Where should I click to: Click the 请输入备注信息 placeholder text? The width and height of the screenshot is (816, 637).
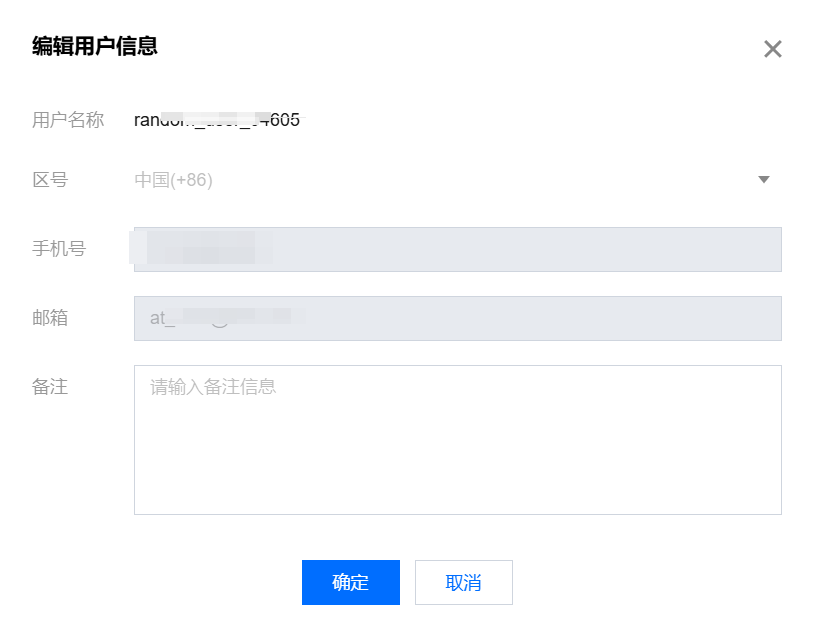(x=213, y=386)
